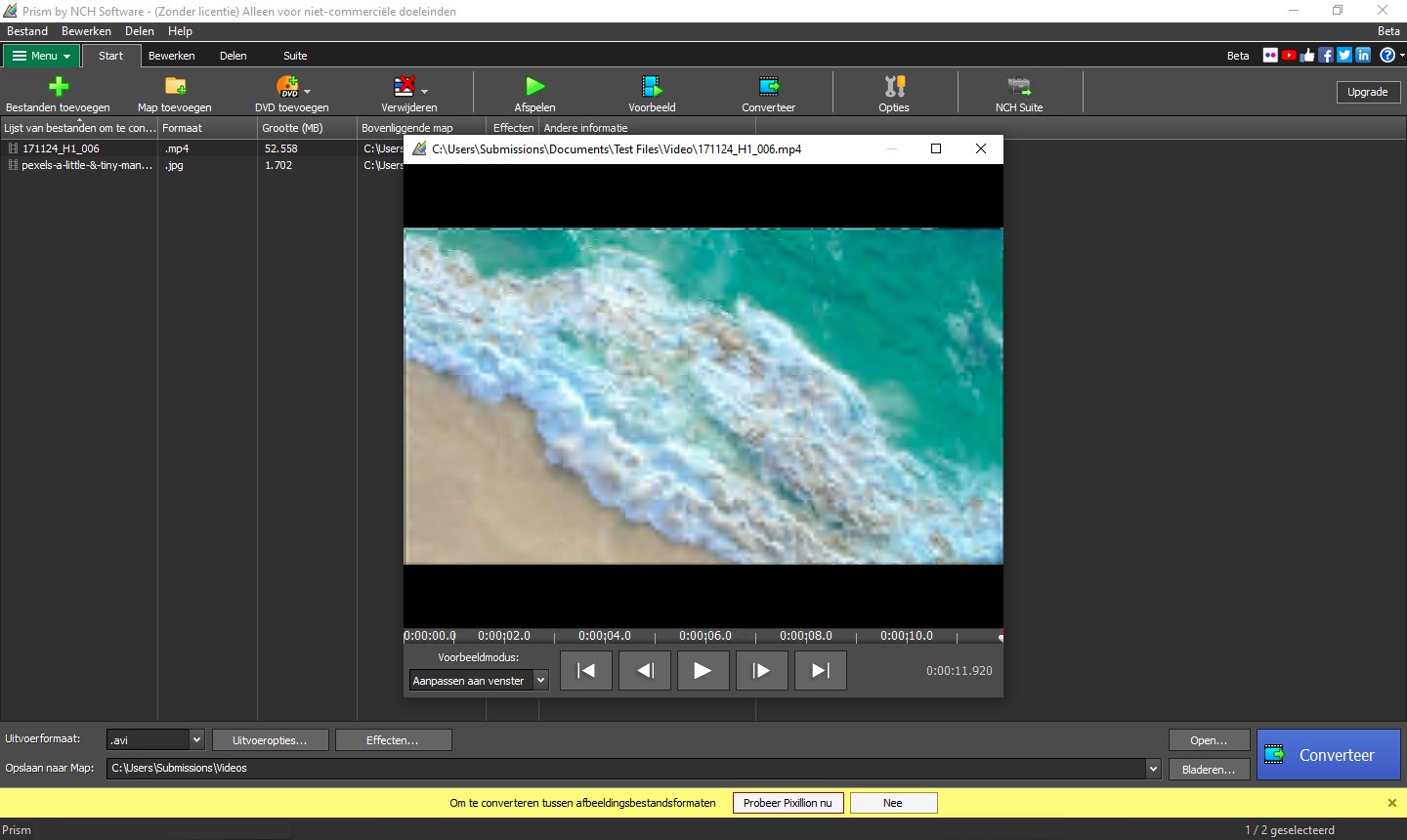Open the Bewerken menu in menu bar
1407x840 pixels.
(x=86, y=31)
